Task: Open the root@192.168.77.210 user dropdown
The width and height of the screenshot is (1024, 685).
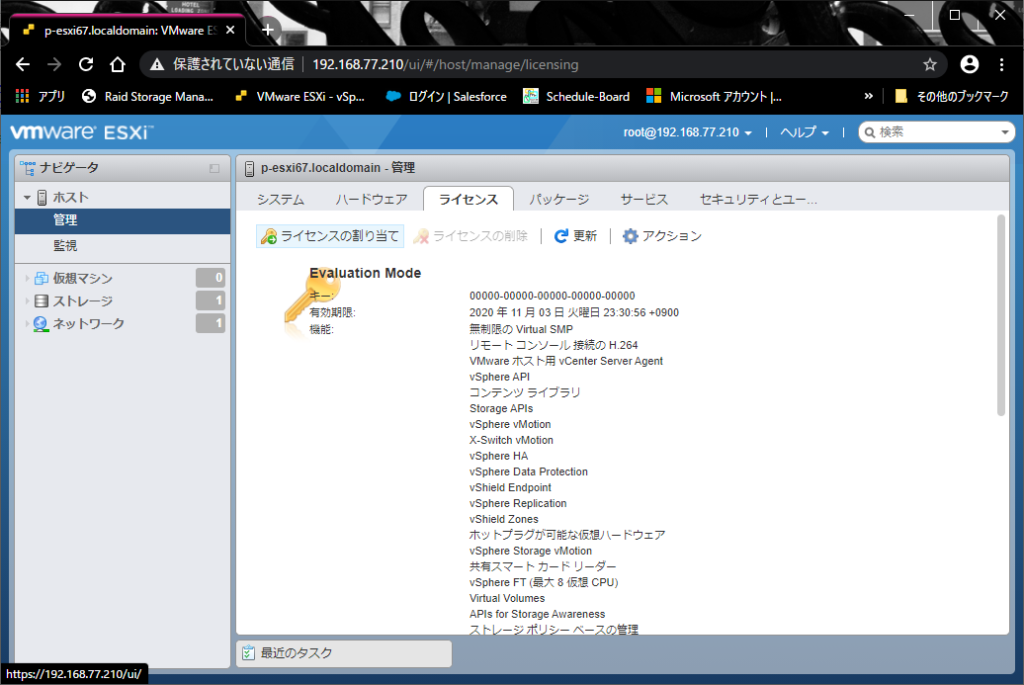Action: click(x=687, y=133)
